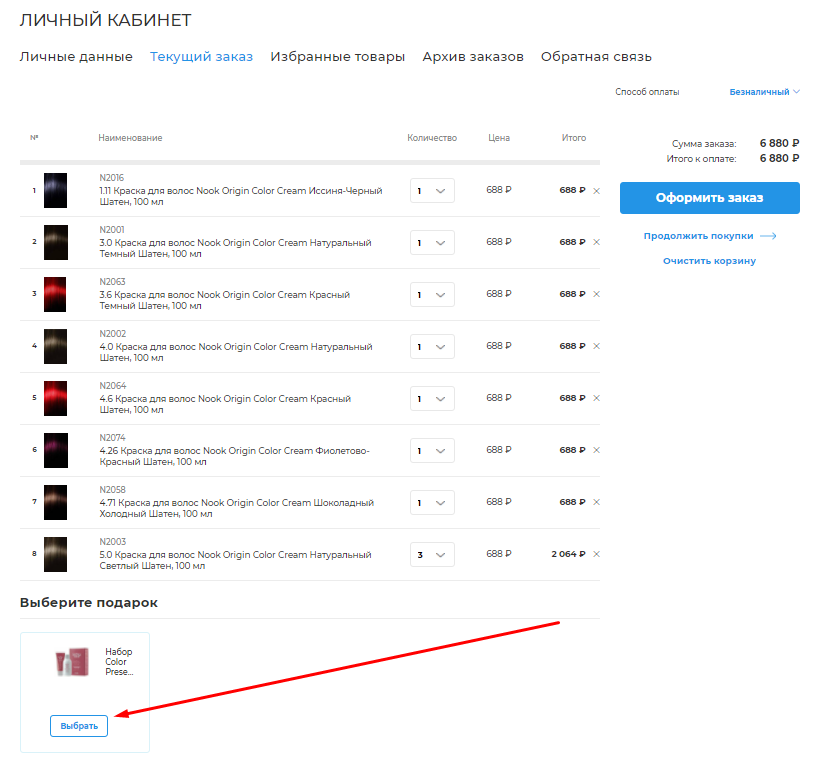Go to Избранные товары tab

(338, 57)
